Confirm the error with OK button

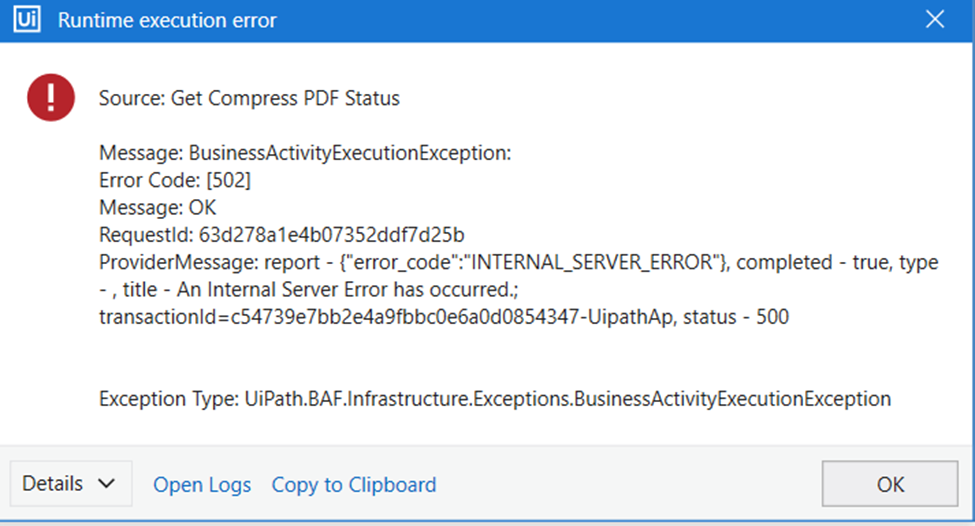pos(890,484)
